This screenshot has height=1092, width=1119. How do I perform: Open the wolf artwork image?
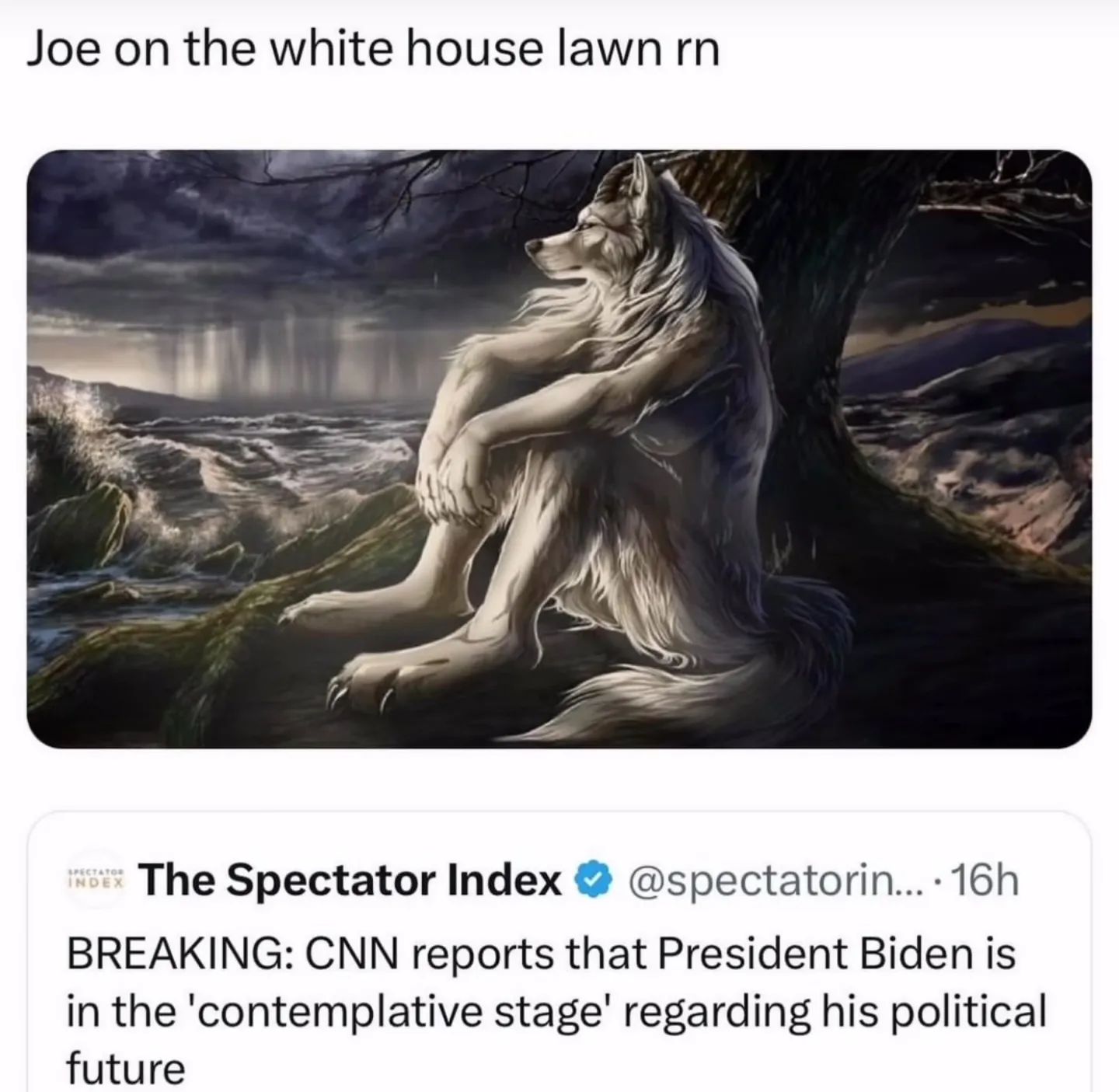pyautogui.click(x=559, y=448)
